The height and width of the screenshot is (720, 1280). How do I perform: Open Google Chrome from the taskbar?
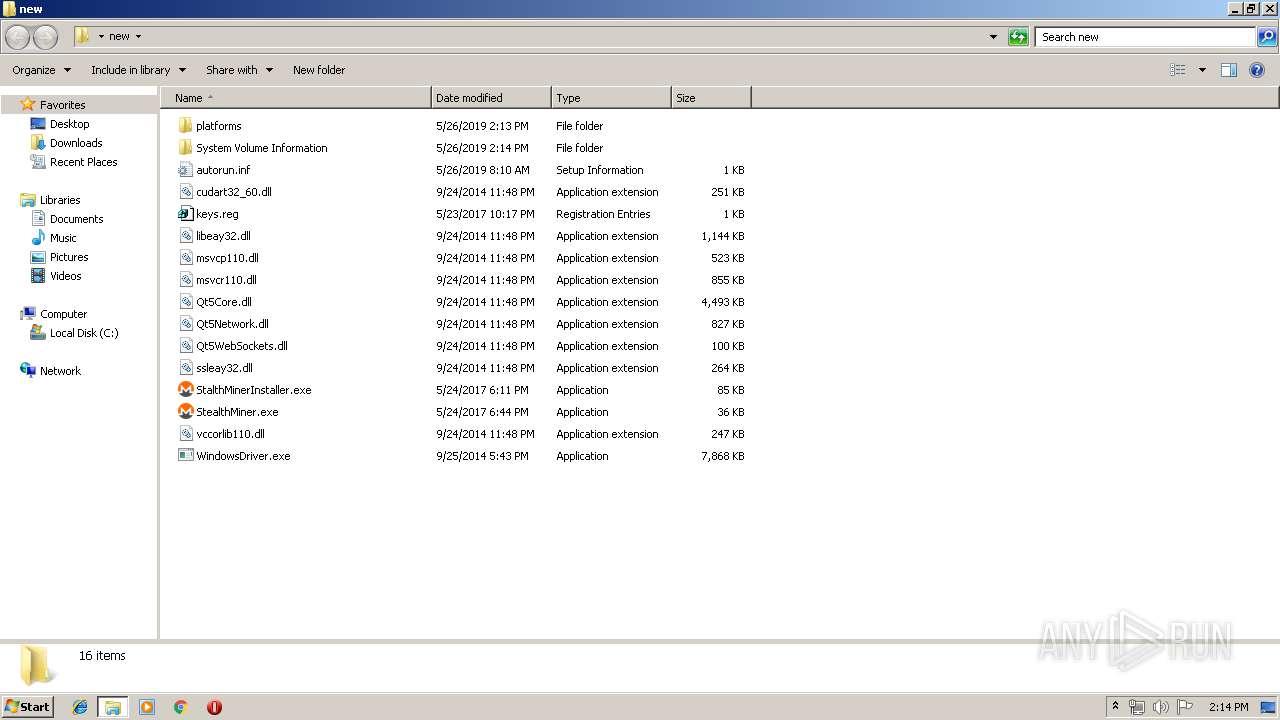pos(181,707)
